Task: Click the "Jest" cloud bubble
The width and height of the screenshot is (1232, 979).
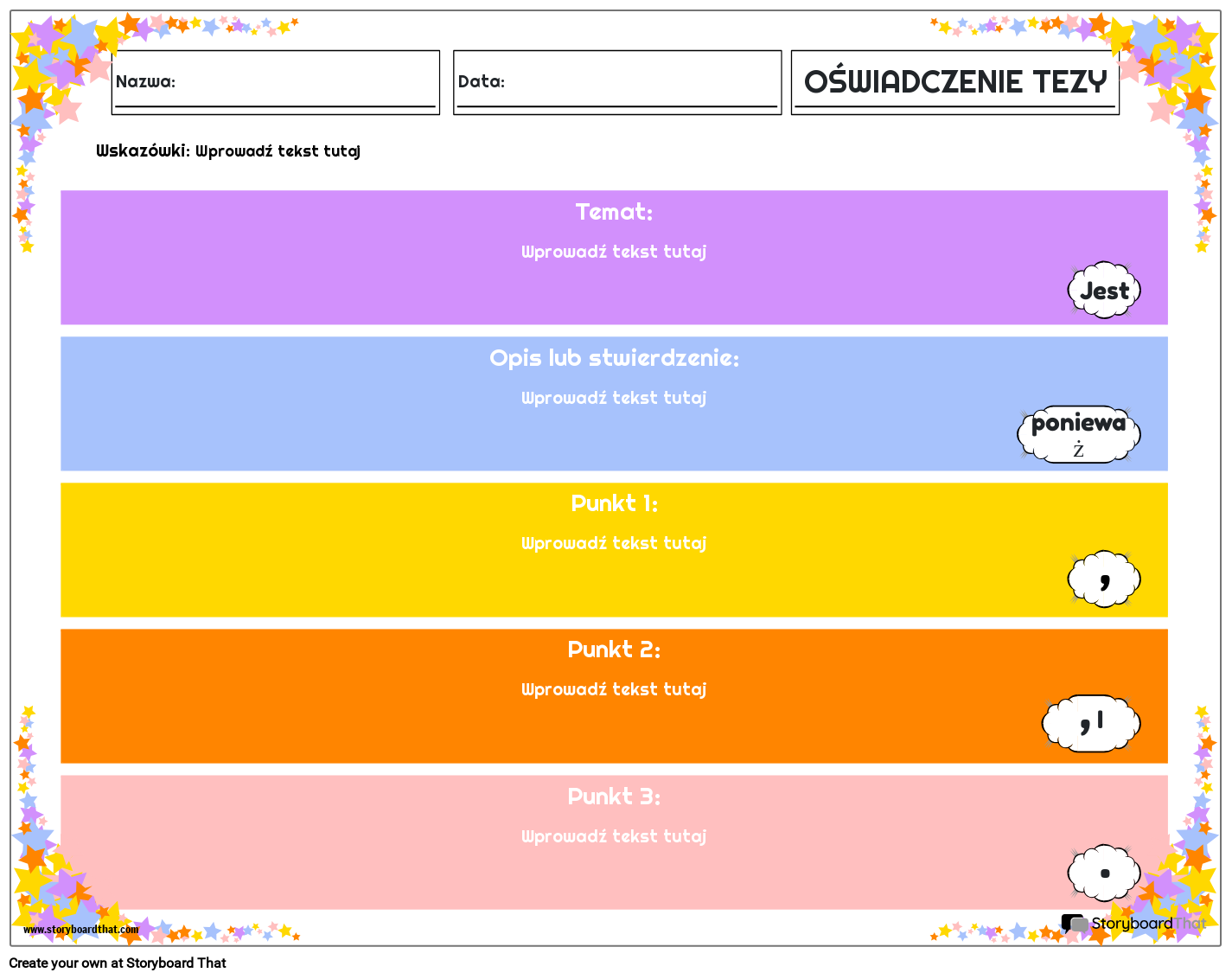Action: click(1104, 291)
